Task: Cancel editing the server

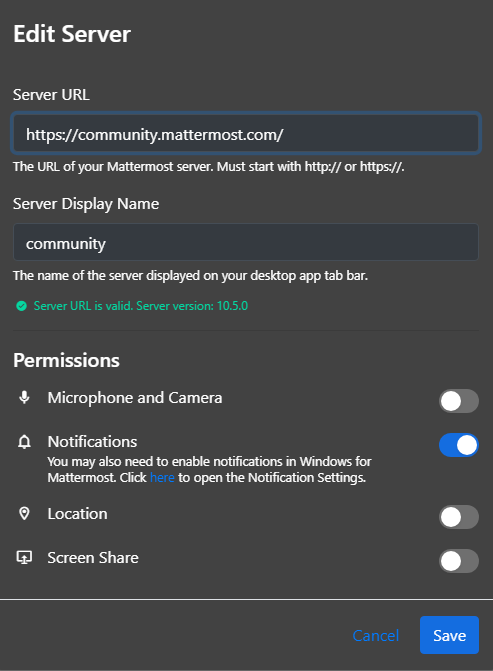Action: pyautogui.click(x=376, y=635)
